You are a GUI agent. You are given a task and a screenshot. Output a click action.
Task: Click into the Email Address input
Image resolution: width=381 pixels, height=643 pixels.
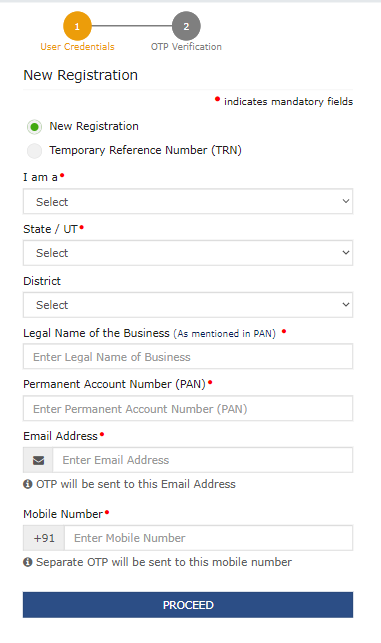(x=203, y=460)
